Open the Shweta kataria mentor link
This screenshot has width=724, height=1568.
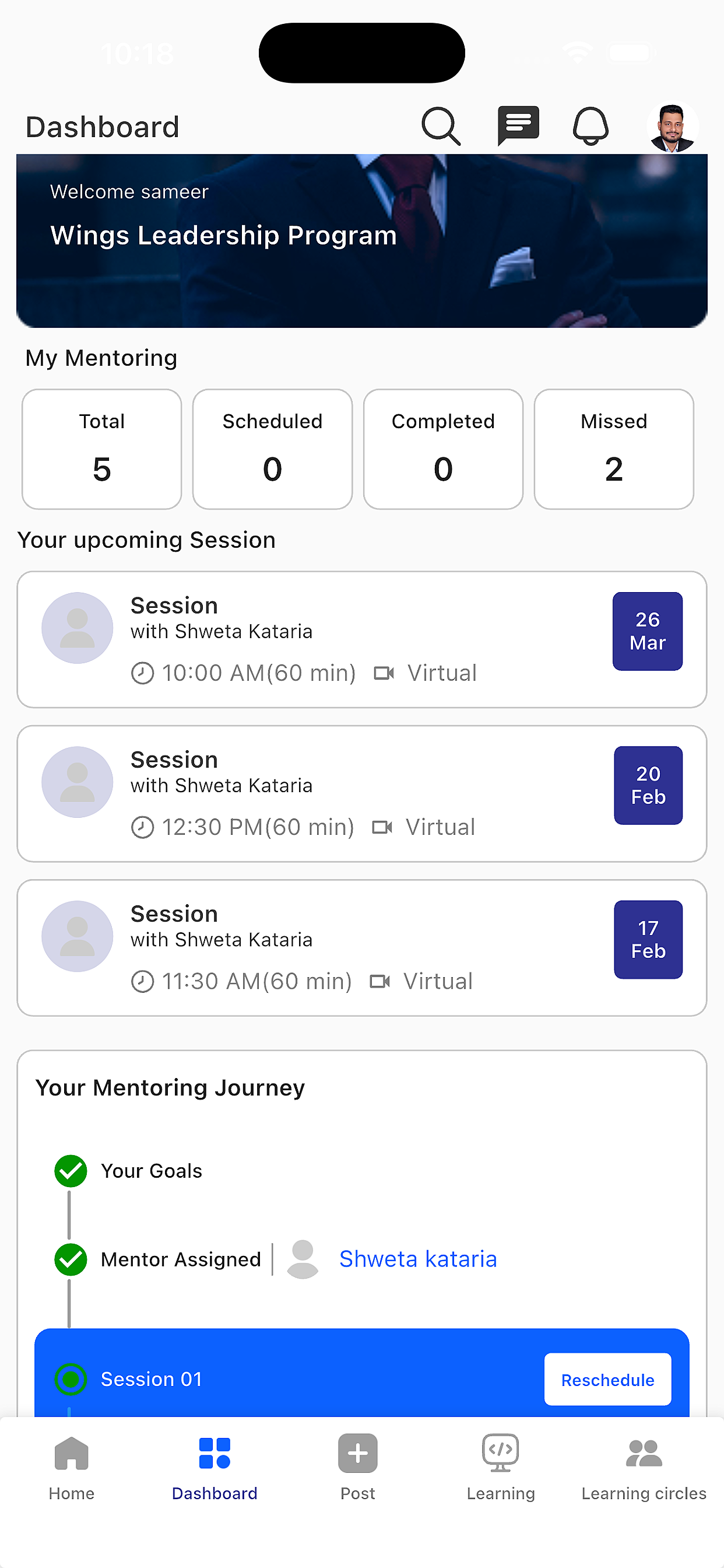[x=418, y=1259]
